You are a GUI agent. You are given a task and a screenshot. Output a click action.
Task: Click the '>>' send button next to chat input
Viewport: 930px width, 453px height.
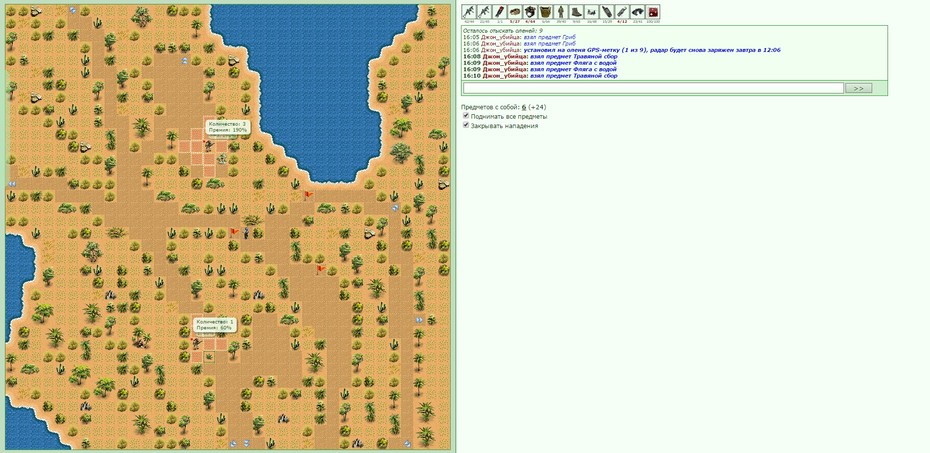(858, 88)
